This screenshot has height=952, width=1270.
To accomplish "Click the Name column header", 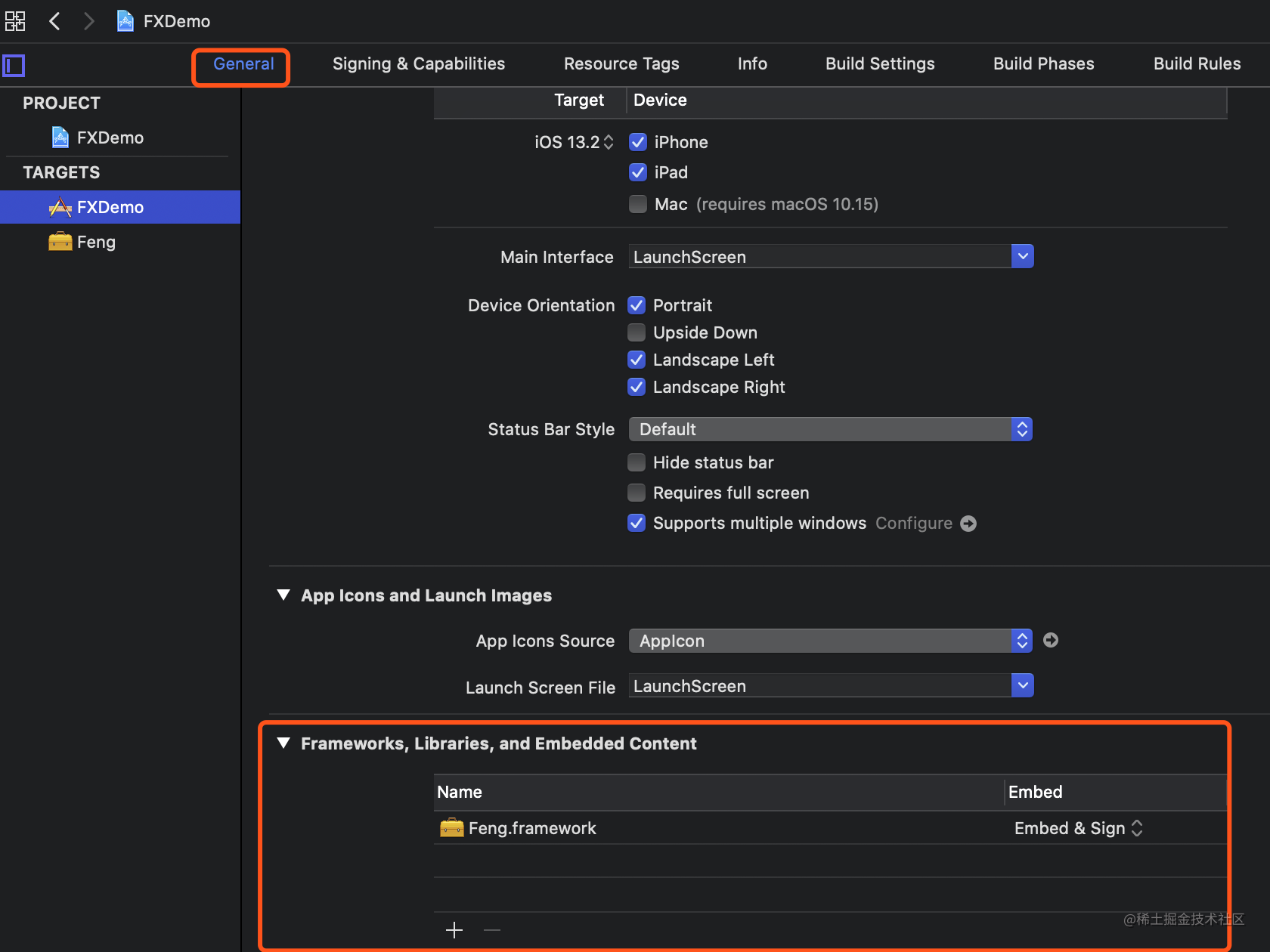I will [x=719, y=792].
